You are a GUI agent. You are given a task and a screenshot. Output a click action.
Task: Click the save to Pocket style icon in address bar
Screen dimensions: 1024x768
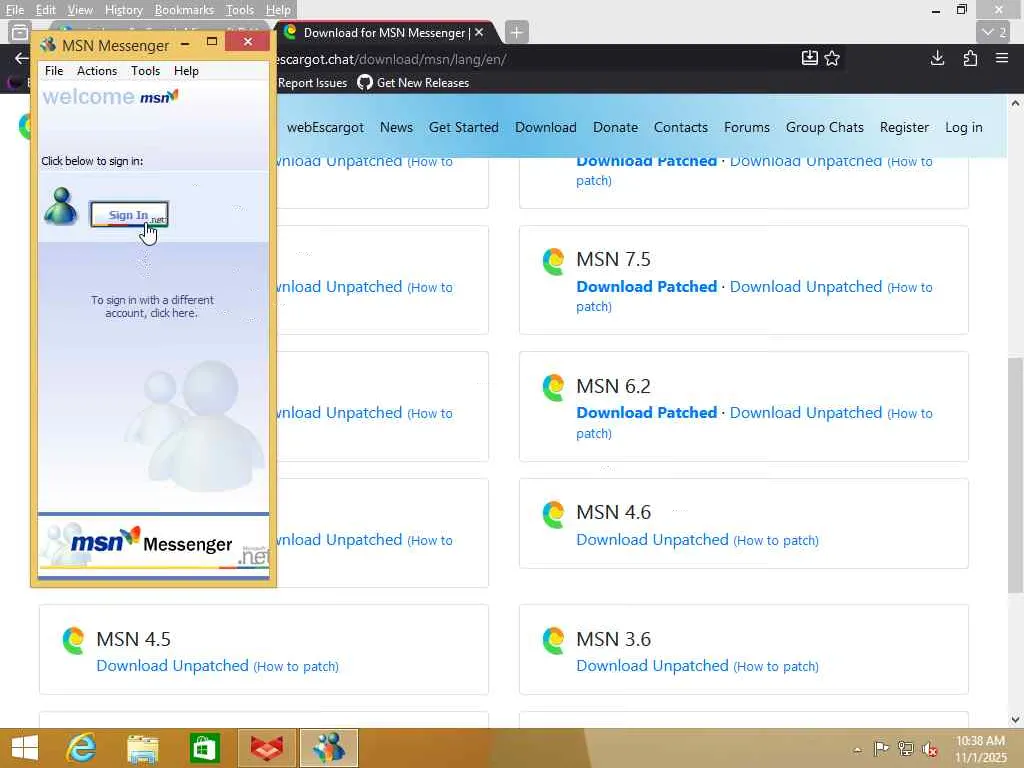(x=810, y=58)
